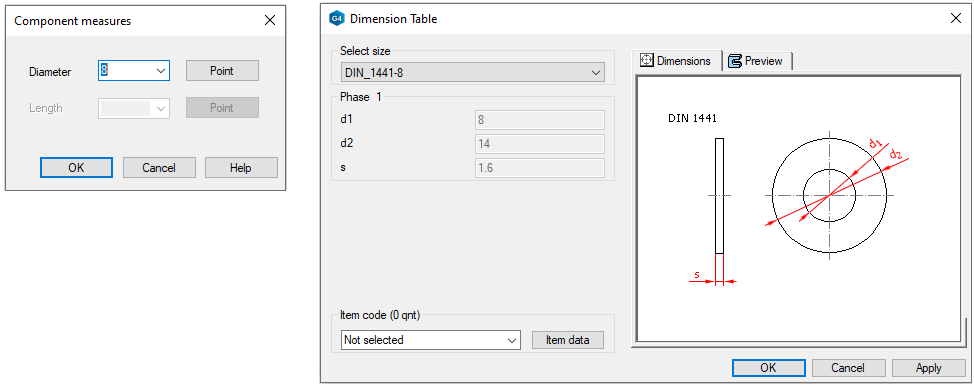Open the Item code Not selected dropdown
The height and width of the screenshot is (387, 974).
pyautogui.click(x=431, y=340)
